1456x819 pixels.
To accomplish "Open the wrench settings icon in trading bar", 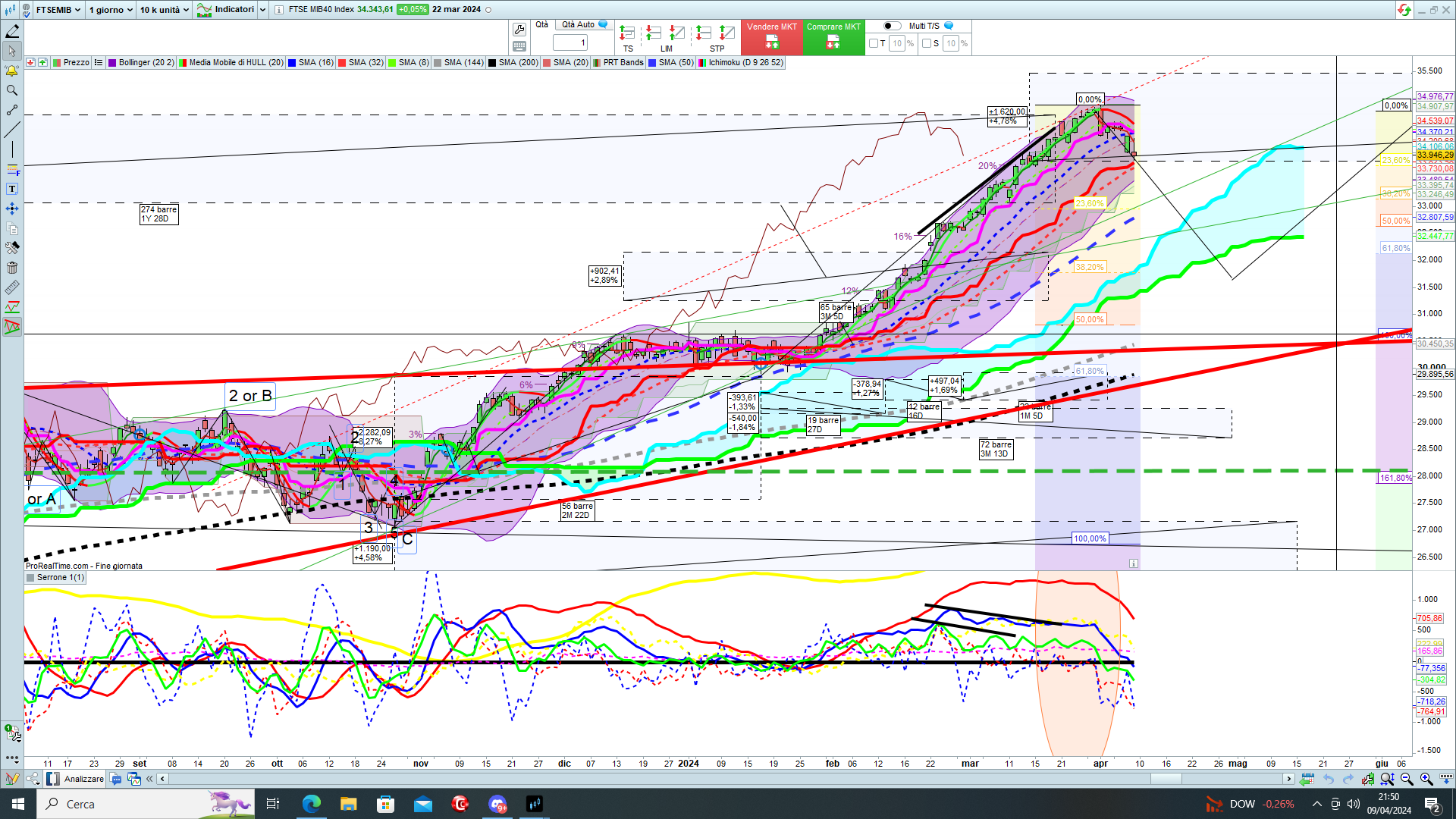I will pyautogui.click(x=519, y=30).
